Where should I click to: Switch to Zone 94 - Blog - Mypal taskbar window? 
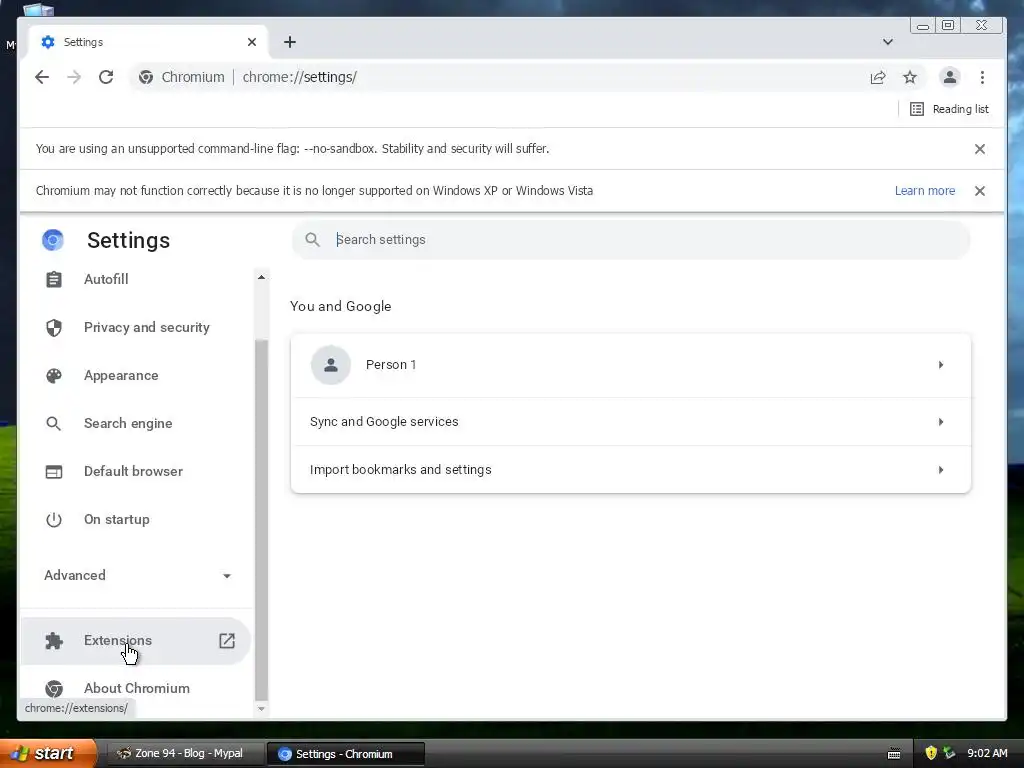(x=184, y=754)
